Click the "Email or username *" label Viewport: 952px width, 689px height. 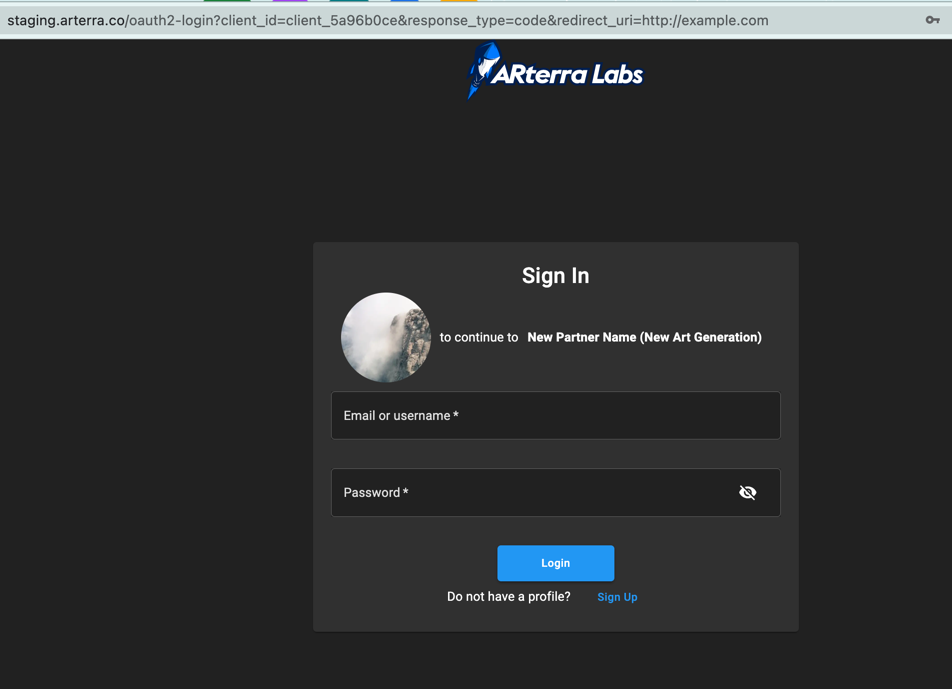tap(401, 416)
